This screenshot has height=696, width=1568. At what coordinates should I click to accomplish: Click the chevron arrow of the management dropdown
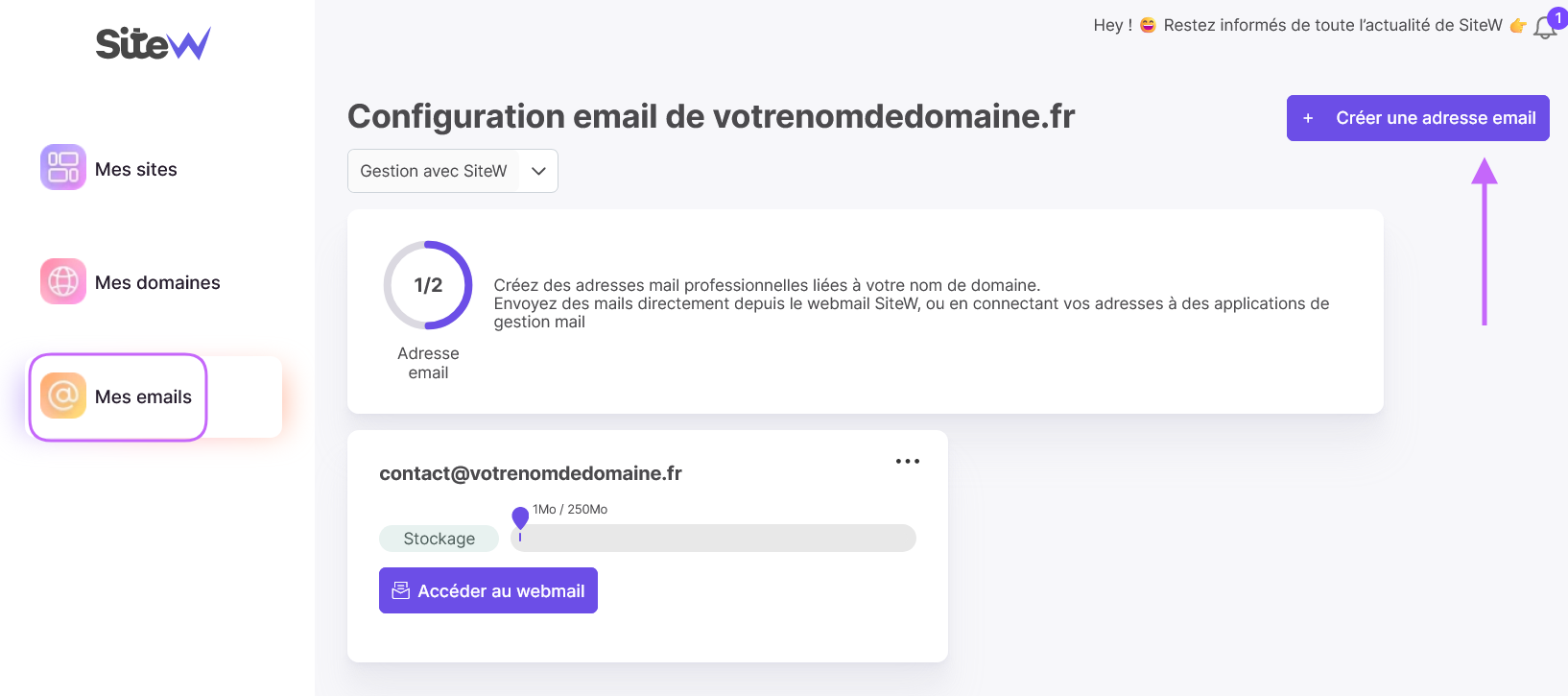(538, 171)
